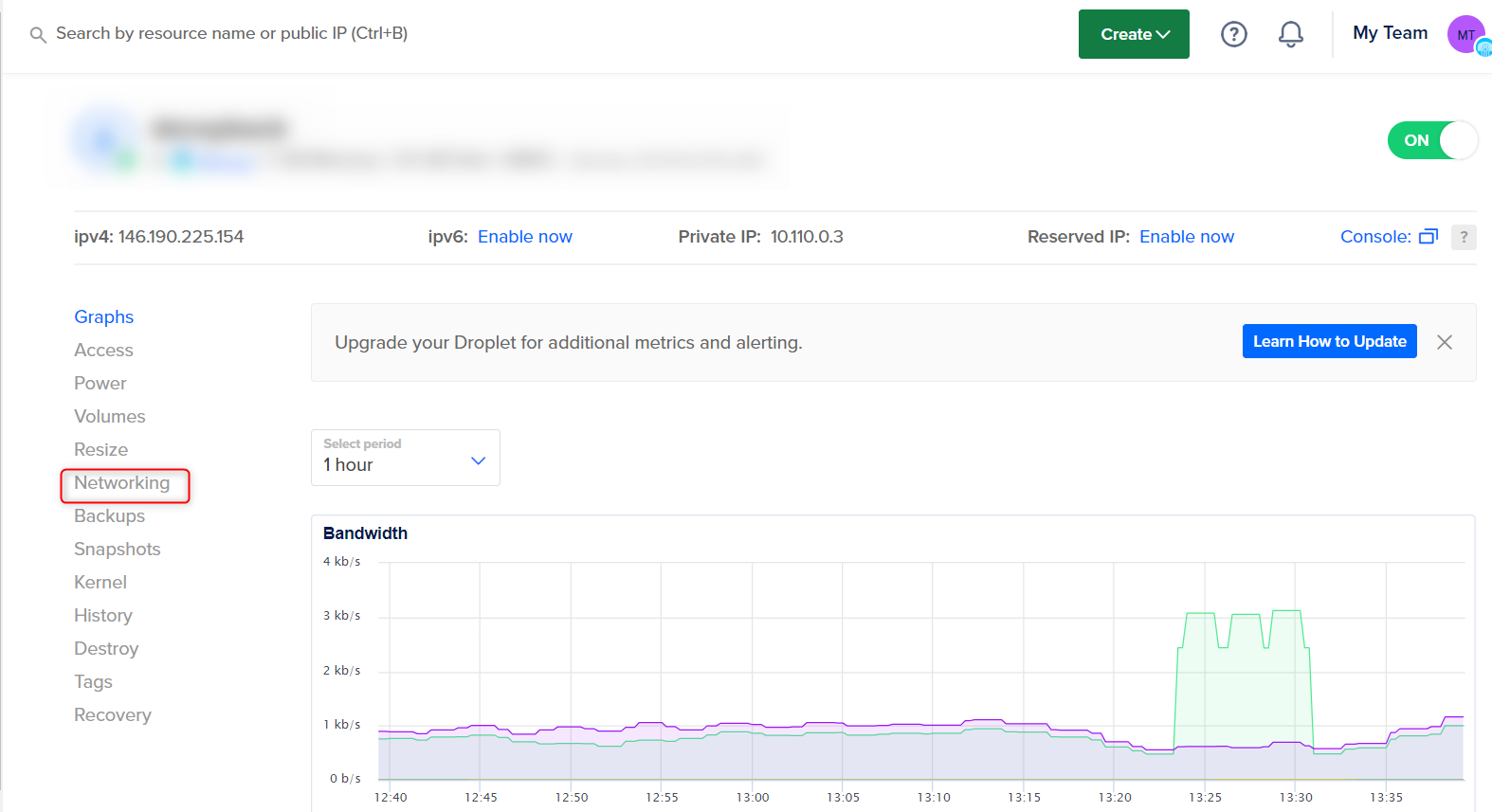
Task: Open the Snapshots section
Action: pyautogui.click(x=118, y=550)
